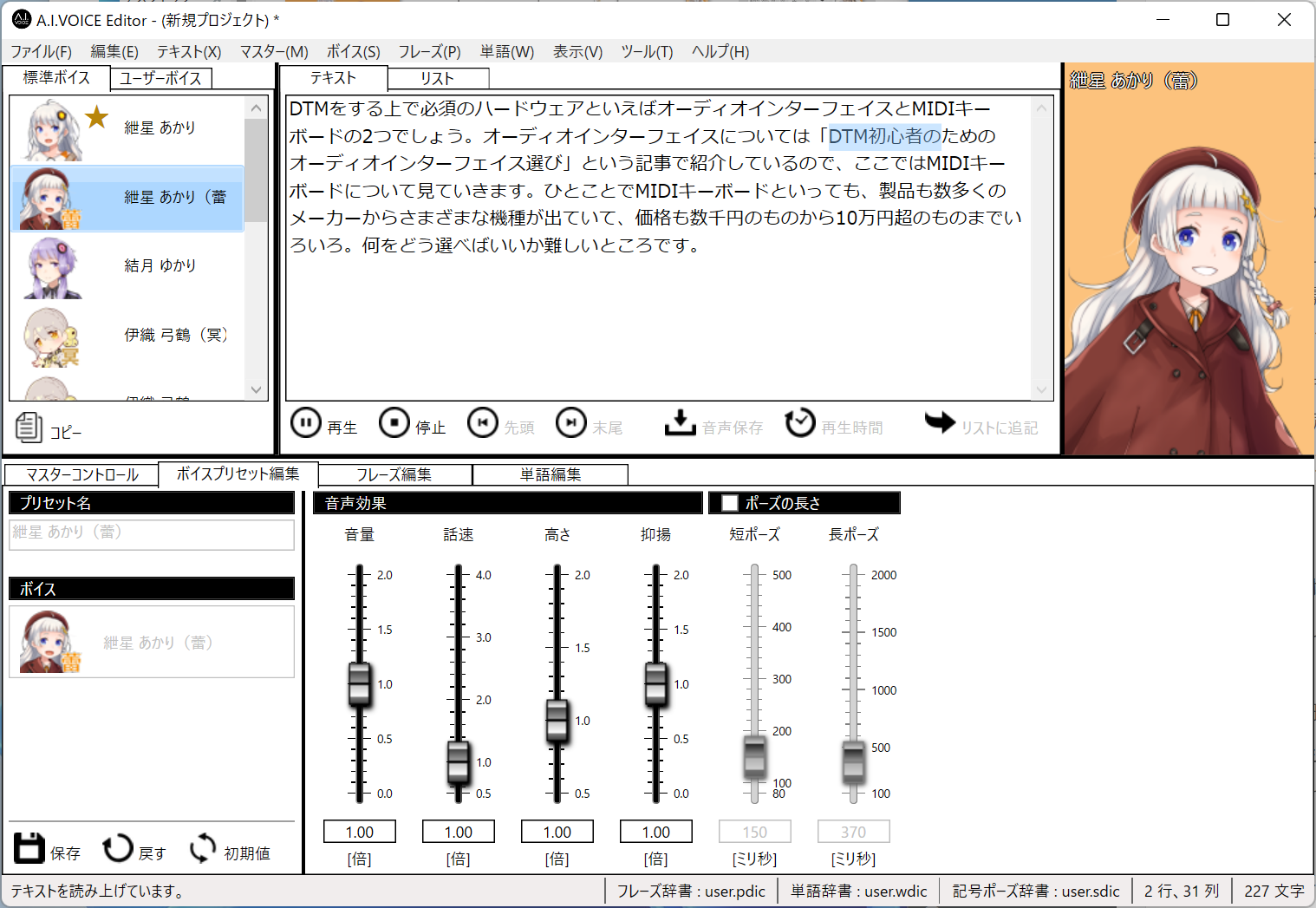Switch to the リスト tab
Viewport: 1316px width, 908px height.
click(x=438, y=78)
